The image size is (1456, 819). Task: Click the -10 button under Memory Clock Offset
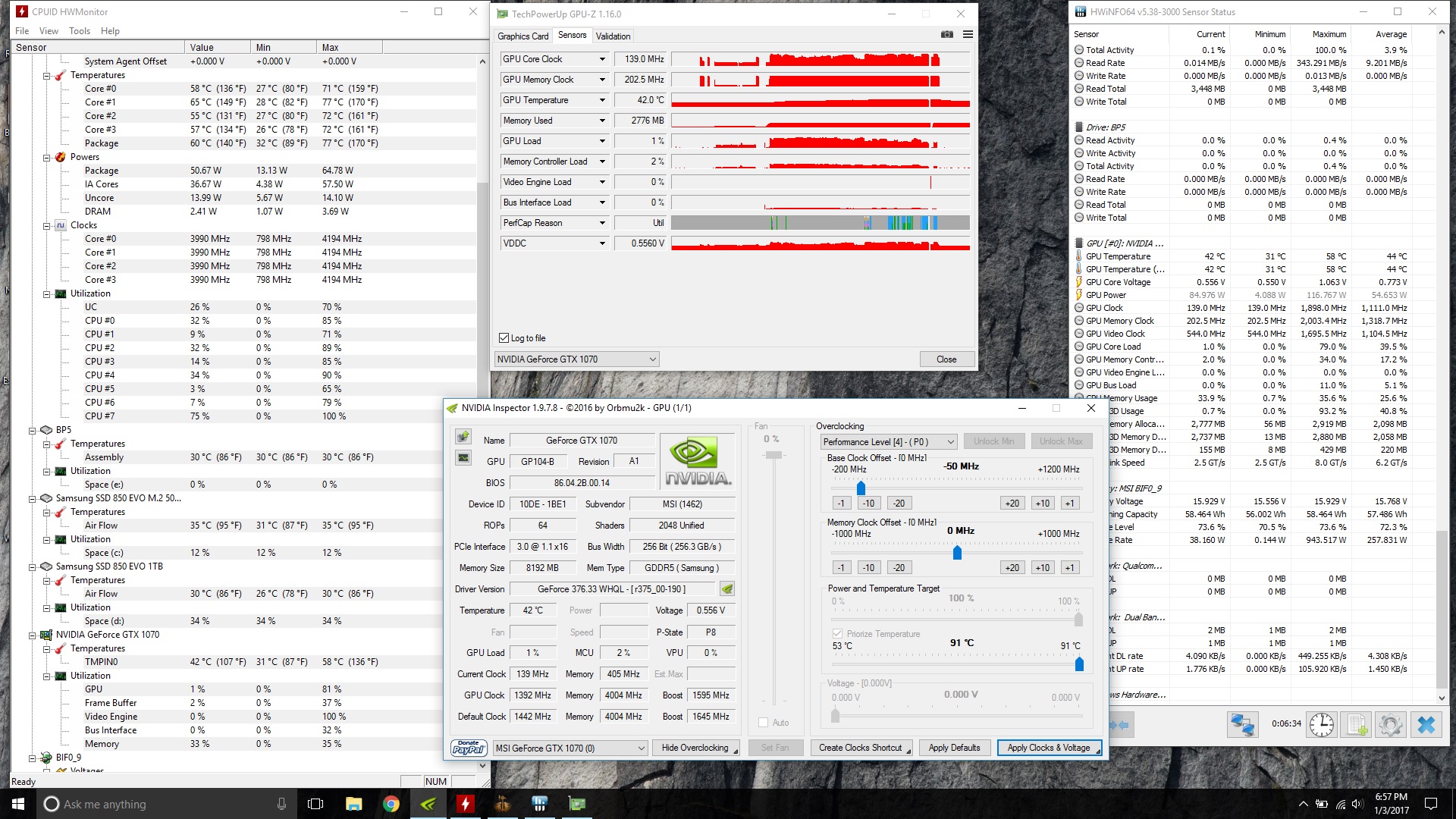coord(869,567)
